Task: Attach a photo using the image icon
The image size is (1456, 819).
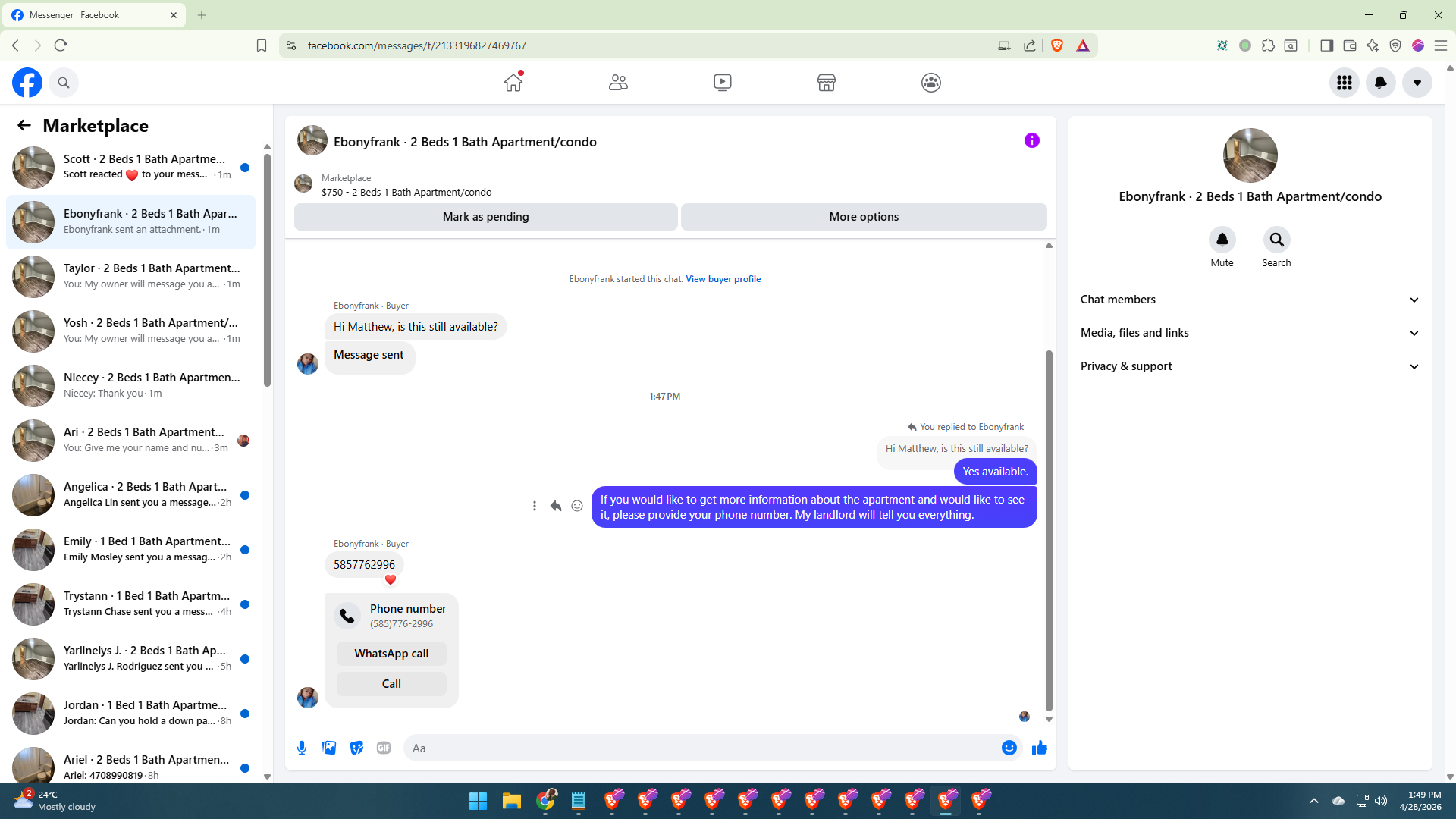Action: point(329,748)
